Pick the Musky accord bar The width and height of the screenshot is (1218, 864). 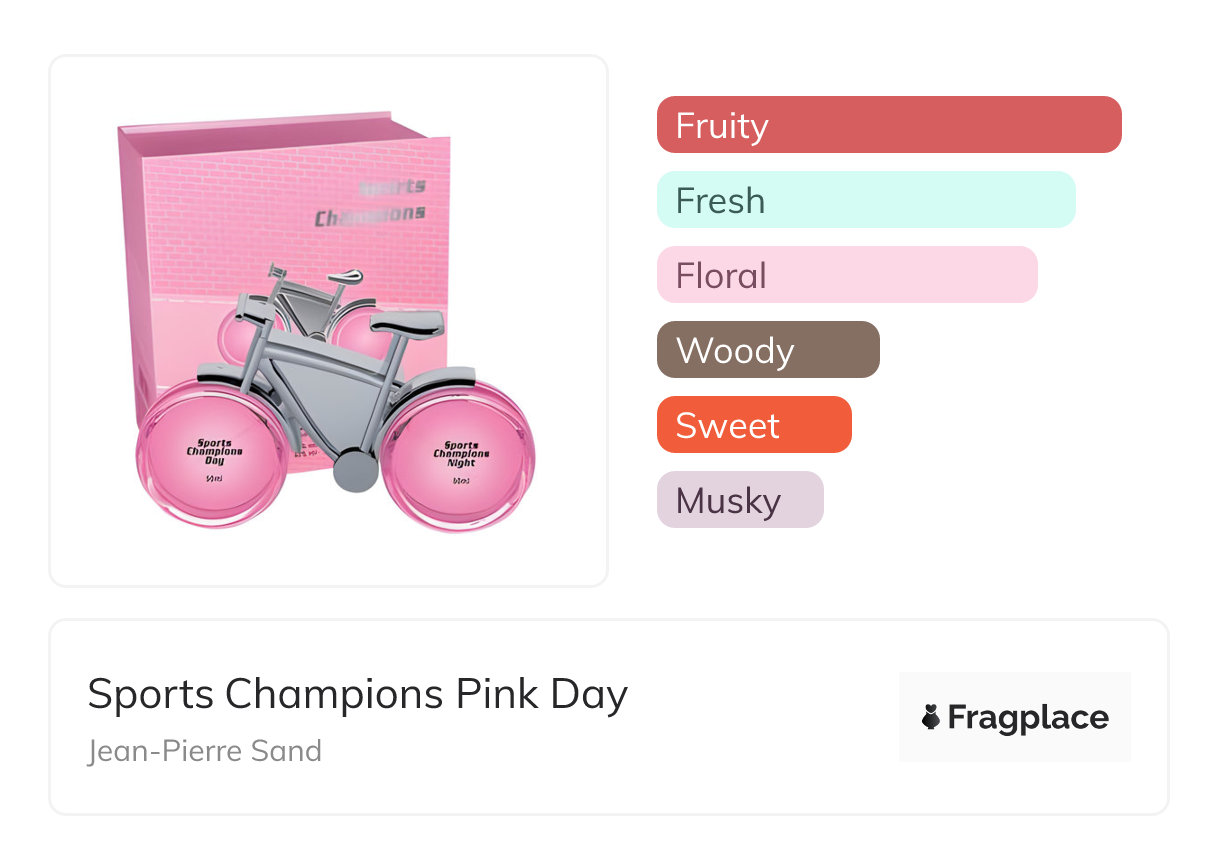[739, 500]
